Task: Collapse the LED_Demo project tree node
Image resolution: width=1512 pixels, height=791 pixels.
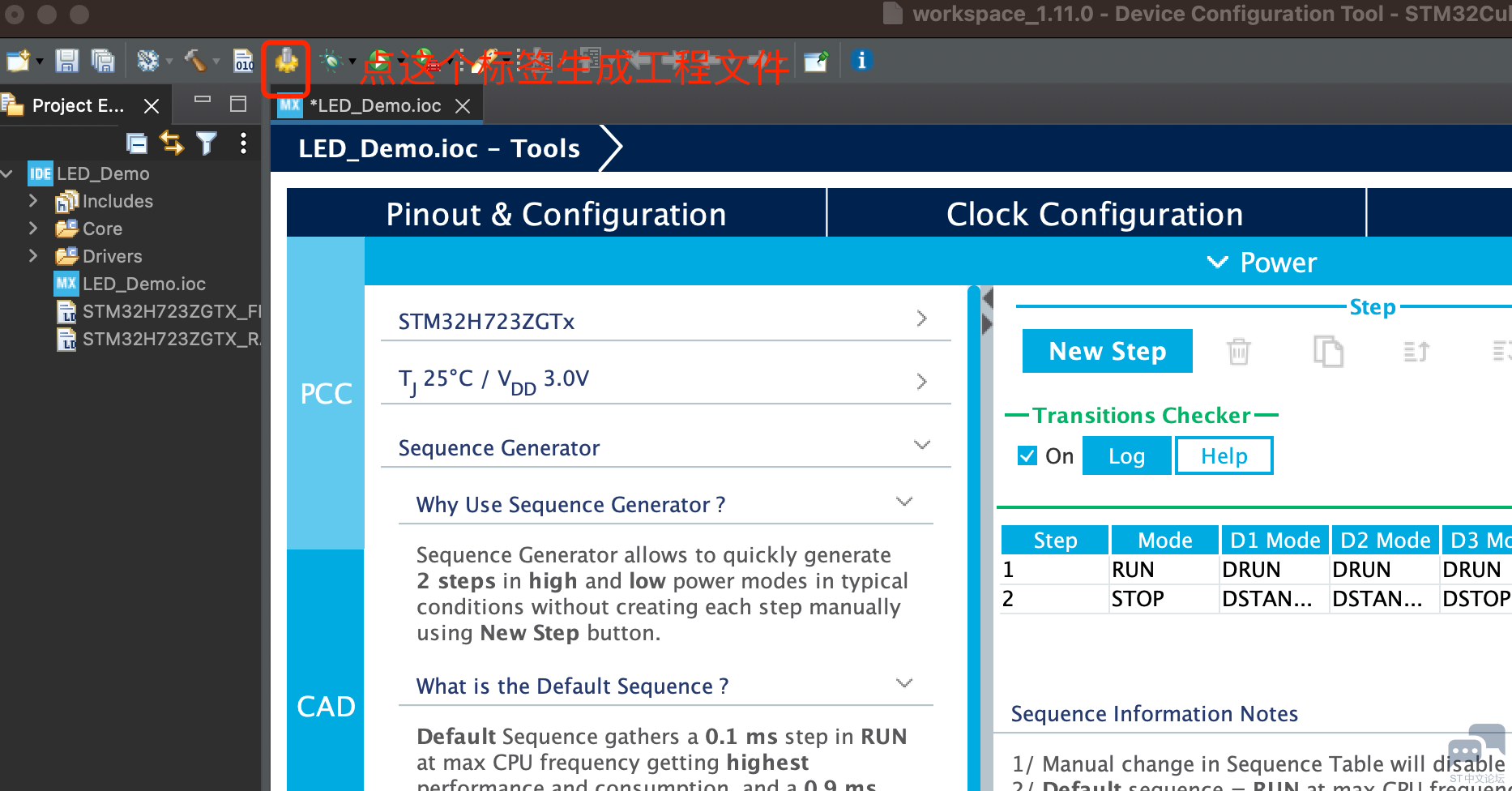Action: point(7,173)
